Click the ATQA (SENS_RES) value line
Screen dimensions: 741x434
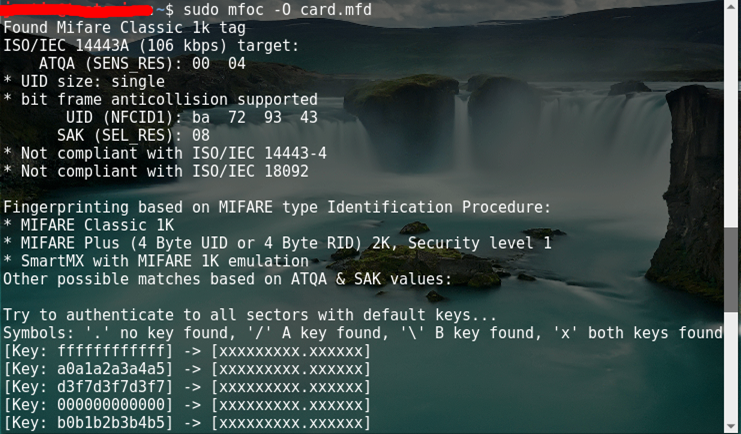[142, 63]
